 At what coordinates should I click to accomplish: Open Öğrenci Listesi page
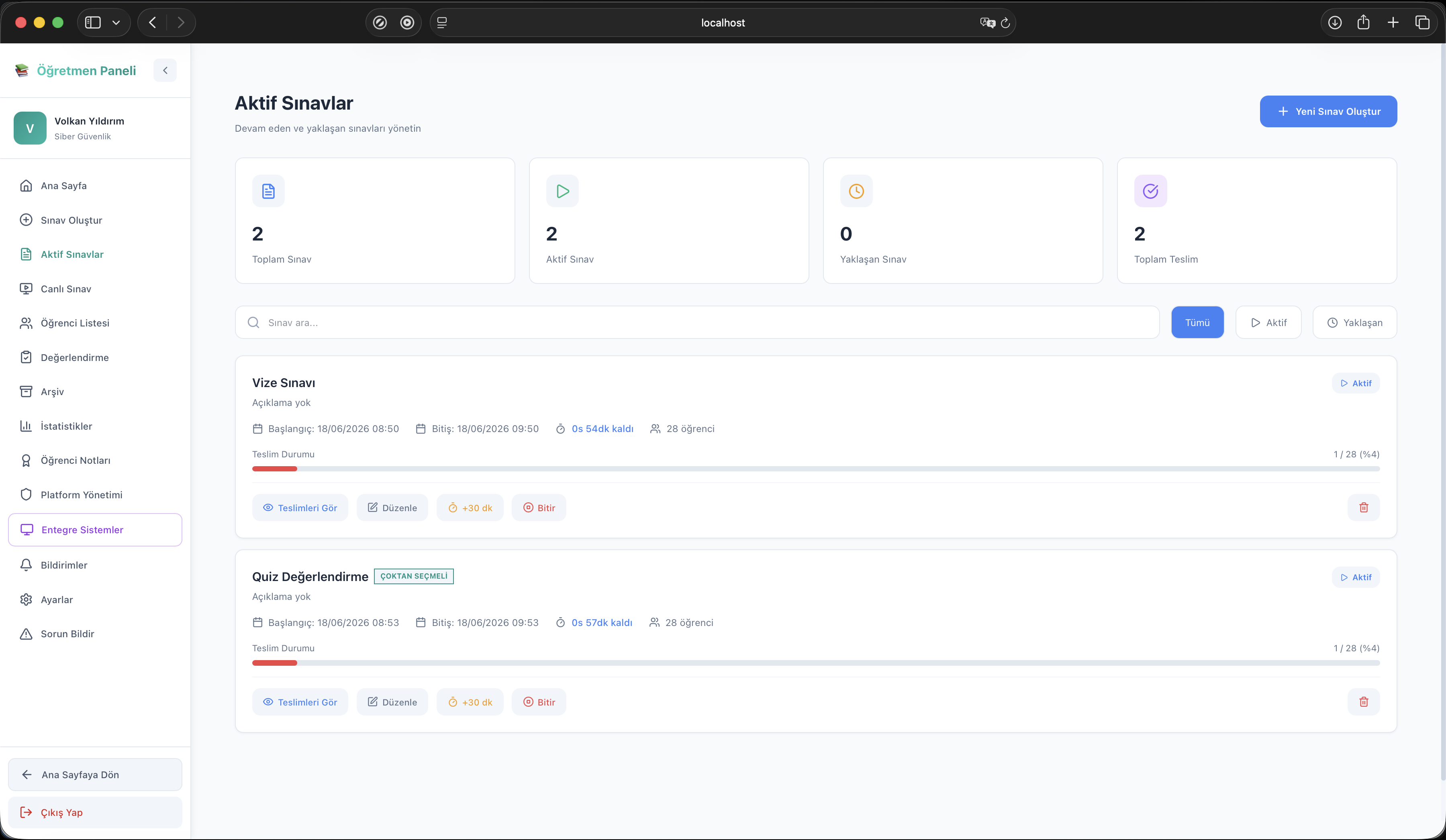pos(95,323)
